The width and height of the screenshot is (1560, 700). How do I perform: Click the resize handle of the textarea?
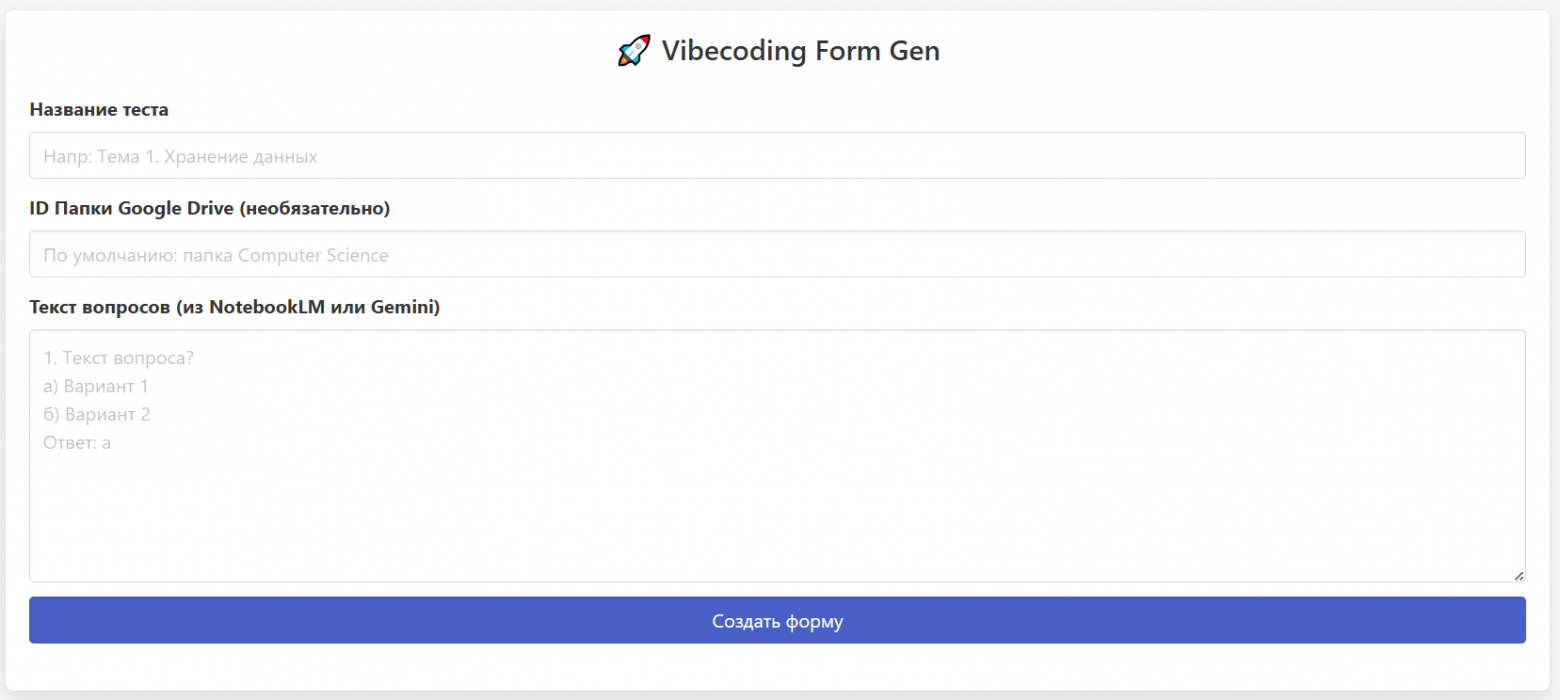[x=1520, y=574]
